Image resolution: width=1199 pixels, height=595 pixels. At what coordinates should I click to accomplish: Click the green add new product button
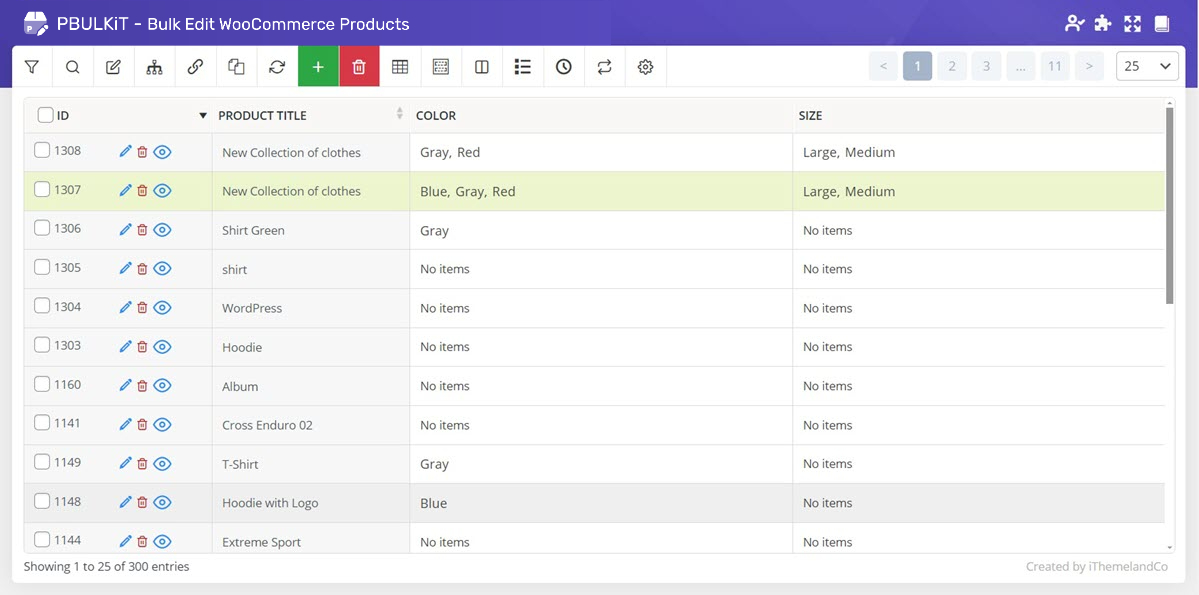point(318,67)
